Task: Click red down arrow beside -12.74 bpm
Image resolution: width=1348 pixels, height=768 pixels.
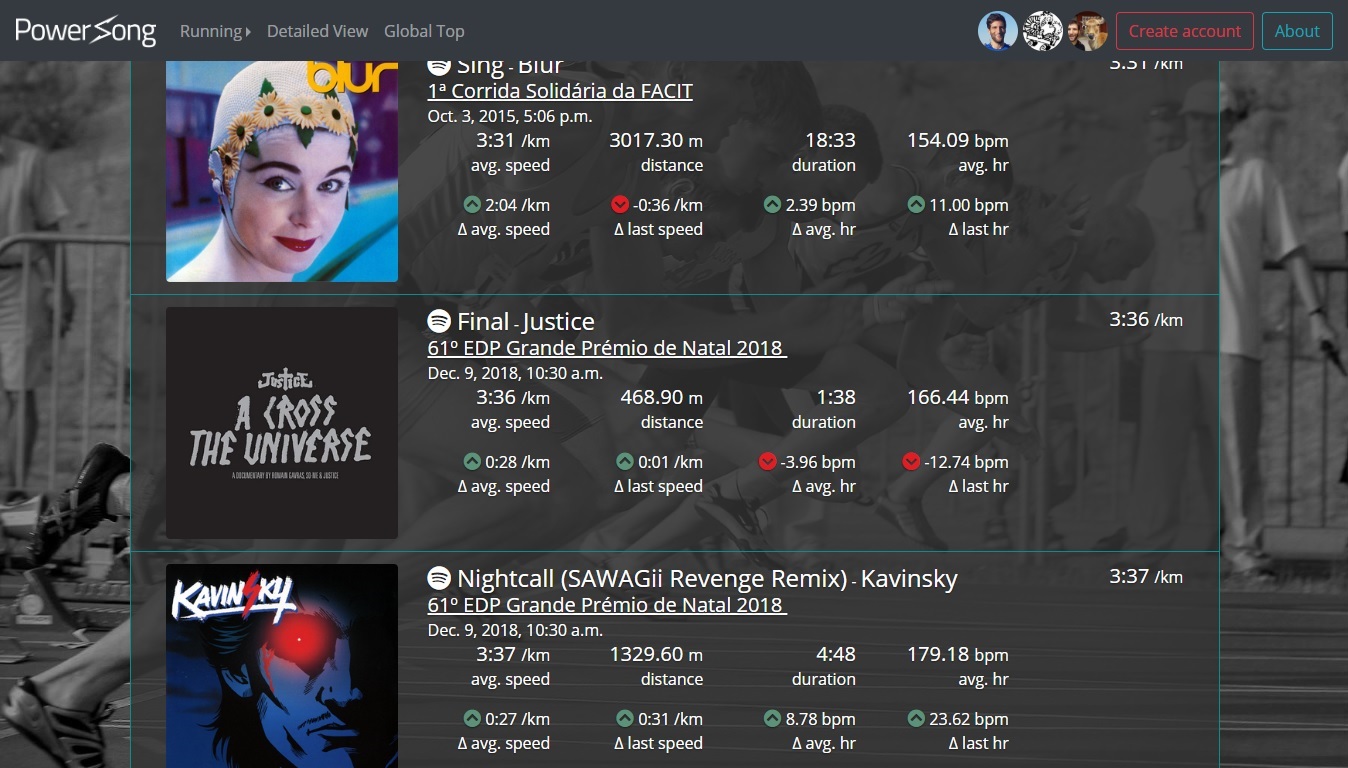Action: click(911, 462)
